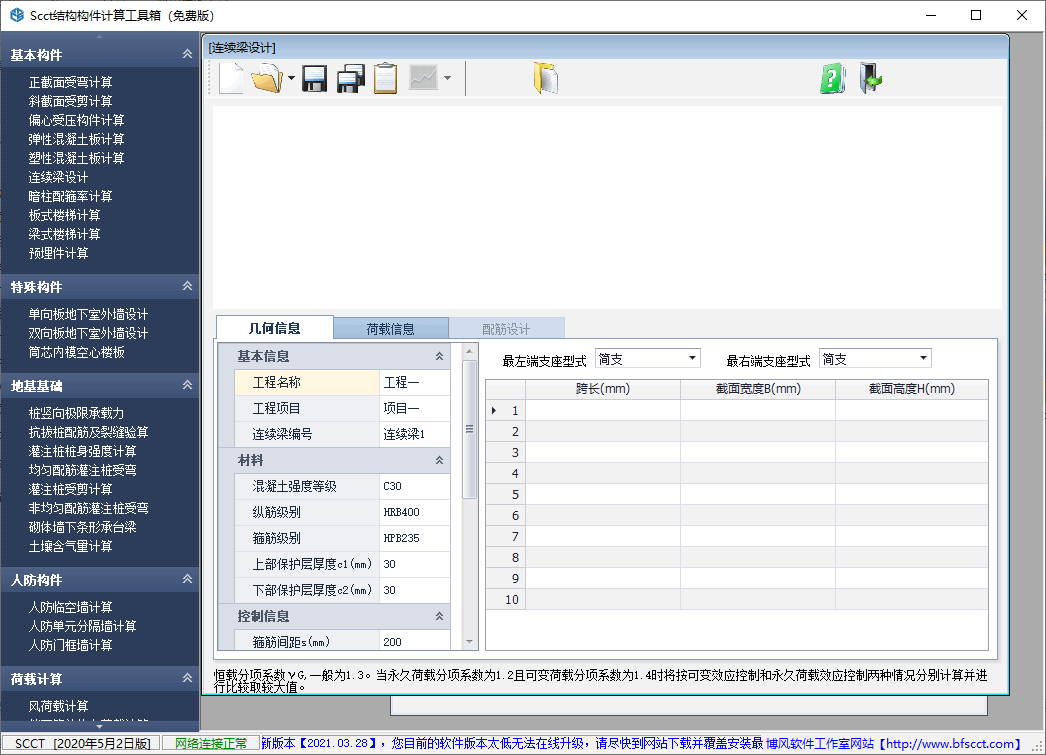
Task: Select the 纵筋级别 value HRB400
Action: pyautogui.click(x=414, y=512)
